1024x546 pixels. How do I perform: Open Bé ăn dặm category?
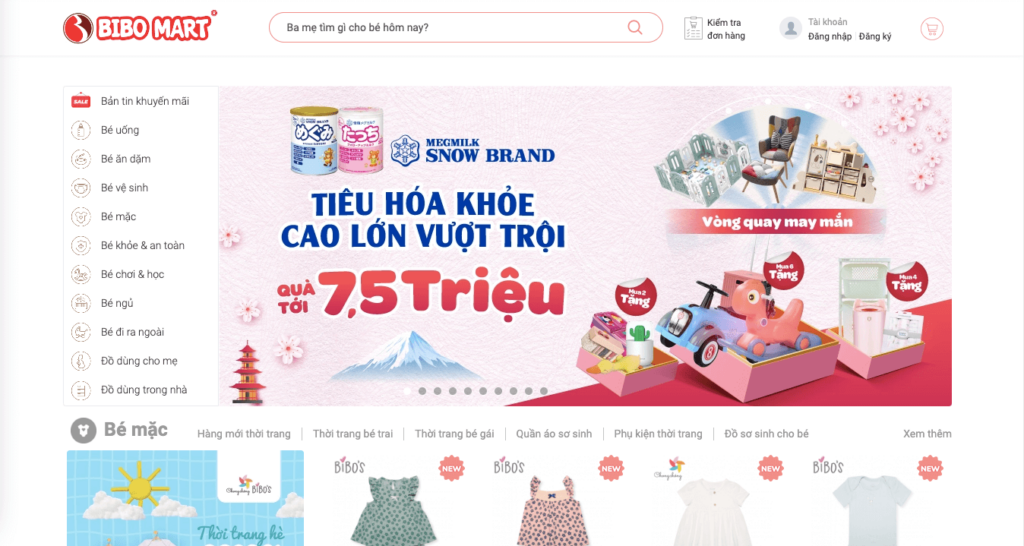point(125,159)
